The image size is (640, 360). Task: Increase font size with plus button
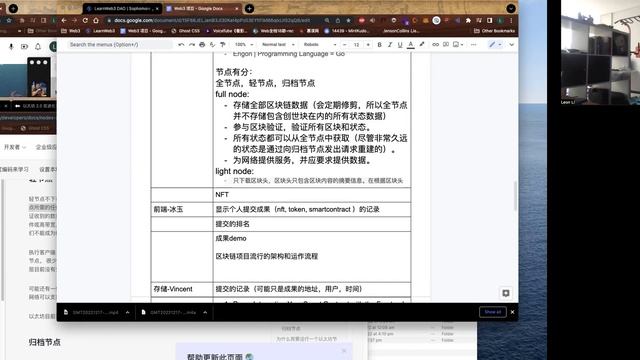(368, 44)
